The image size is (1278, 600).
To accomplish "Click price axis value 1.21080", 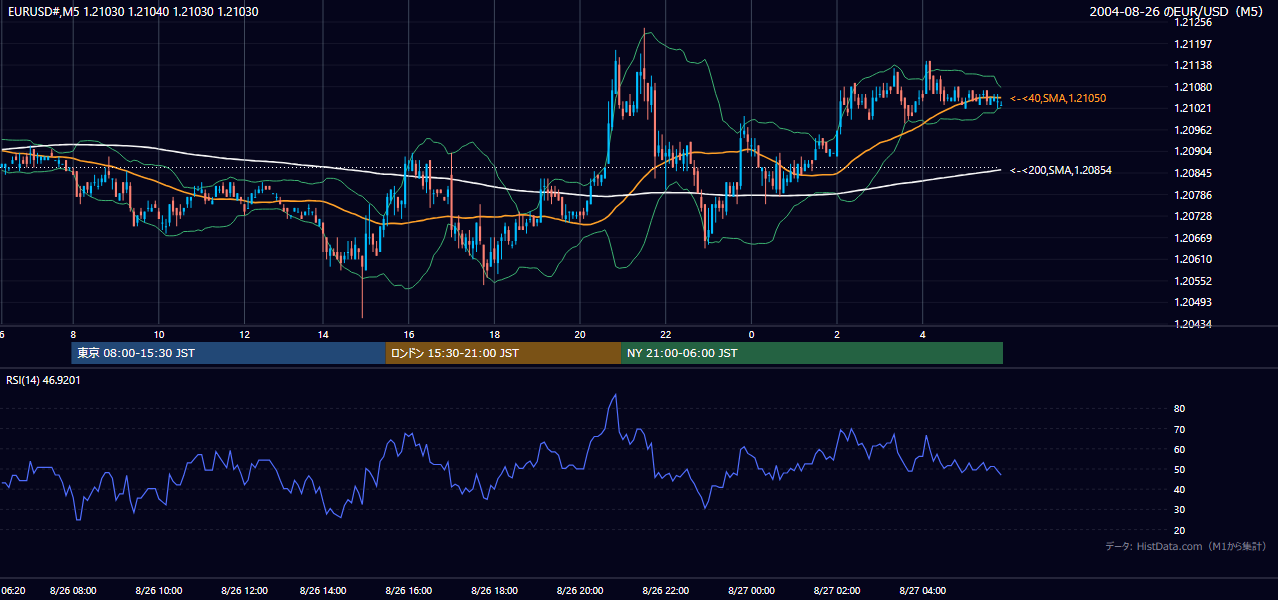I will click(1194, 87).
